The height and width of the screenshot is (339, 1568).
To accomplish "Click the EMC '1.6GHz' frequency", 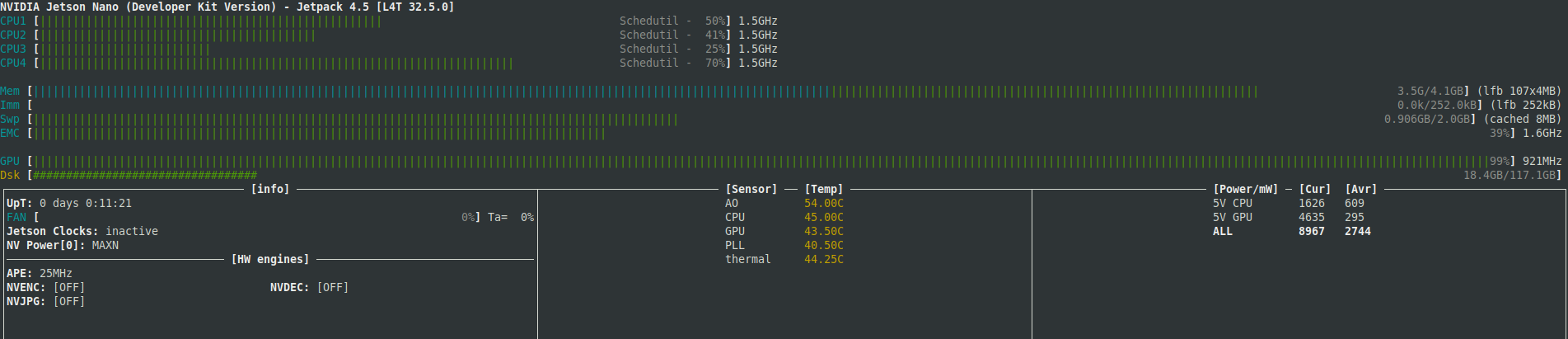I will click(1542, 134).
